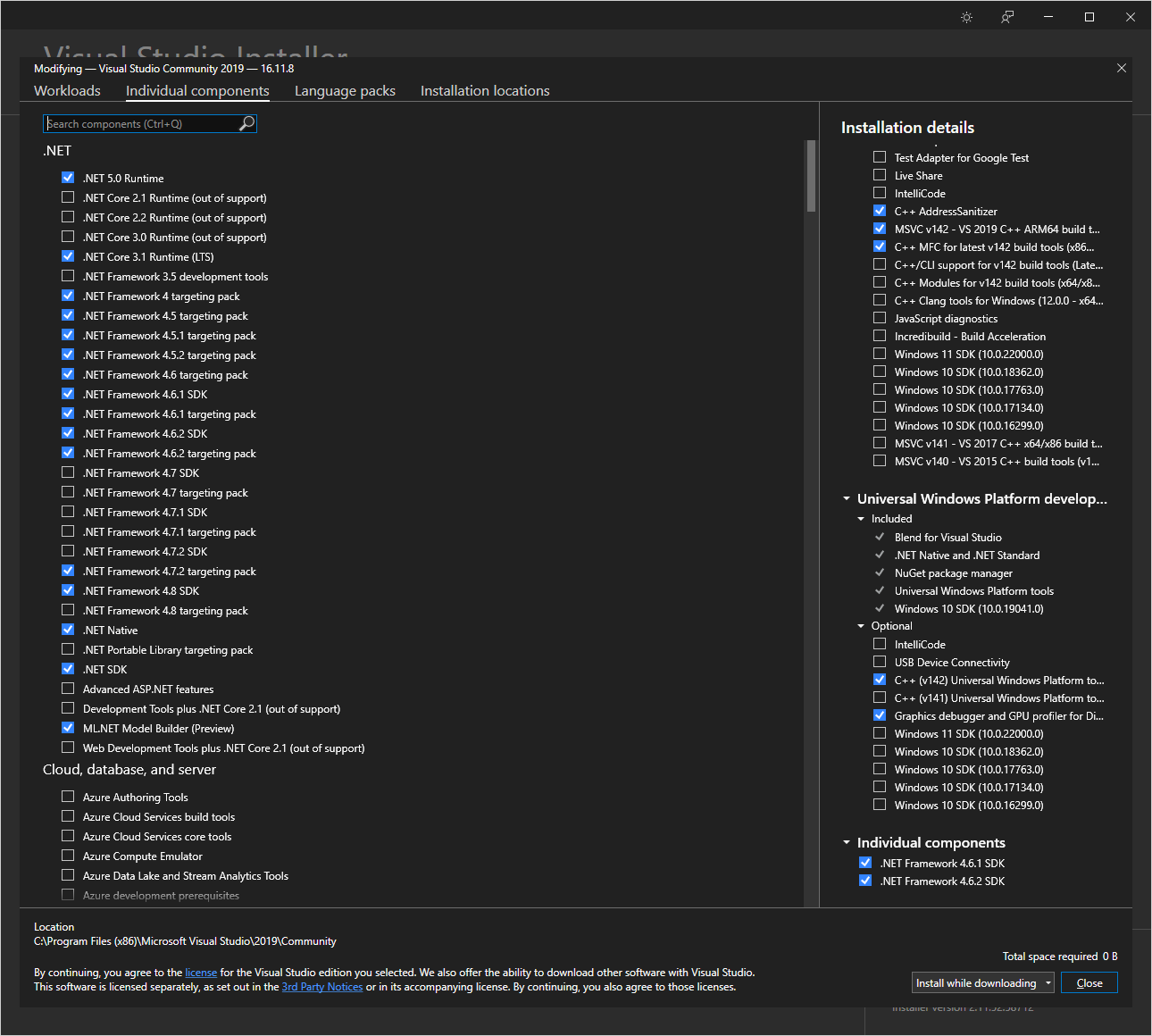Click the Close button

tap(1089, 983)
